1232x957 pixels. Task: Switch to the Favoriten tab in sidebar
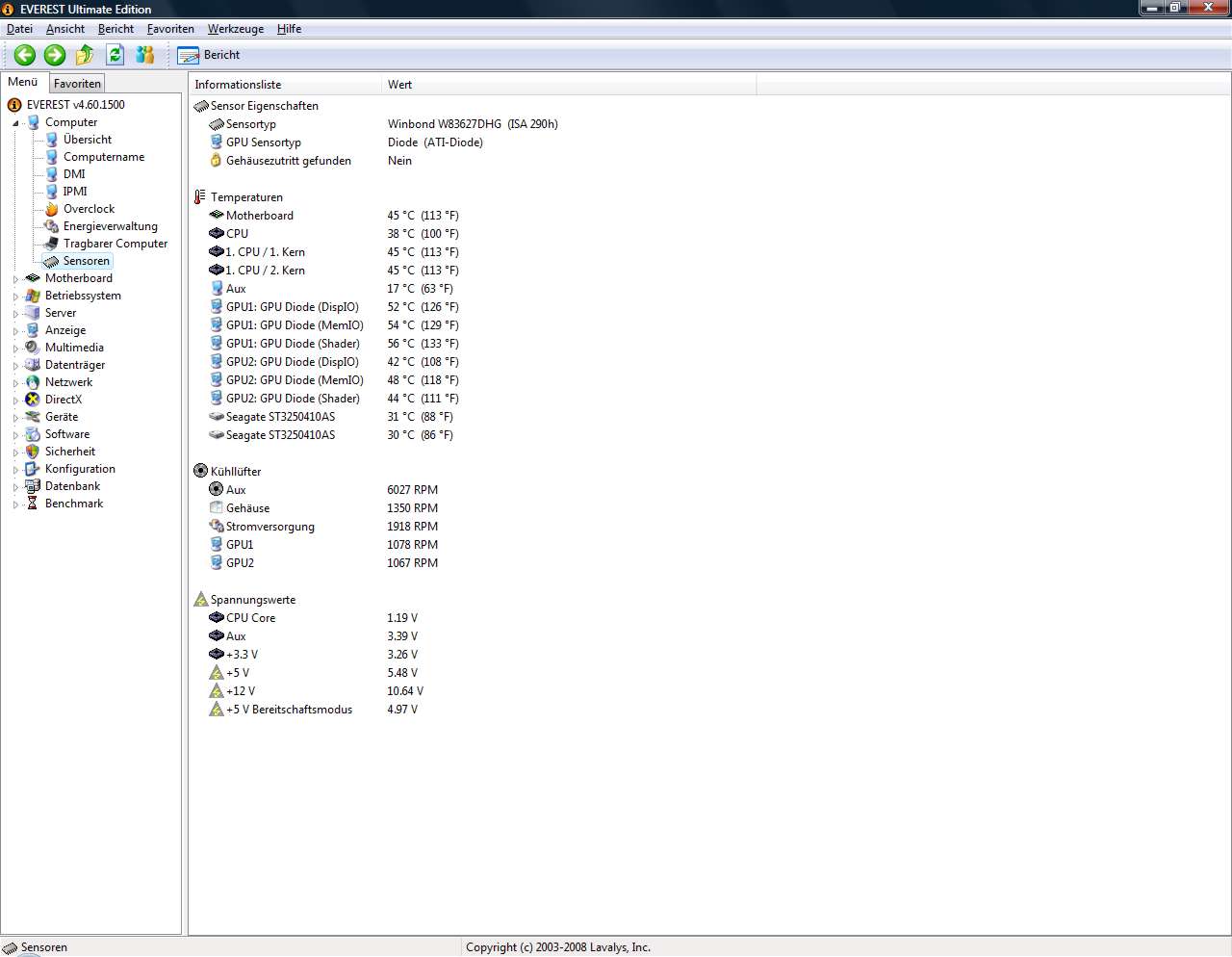tap(77, 84)
